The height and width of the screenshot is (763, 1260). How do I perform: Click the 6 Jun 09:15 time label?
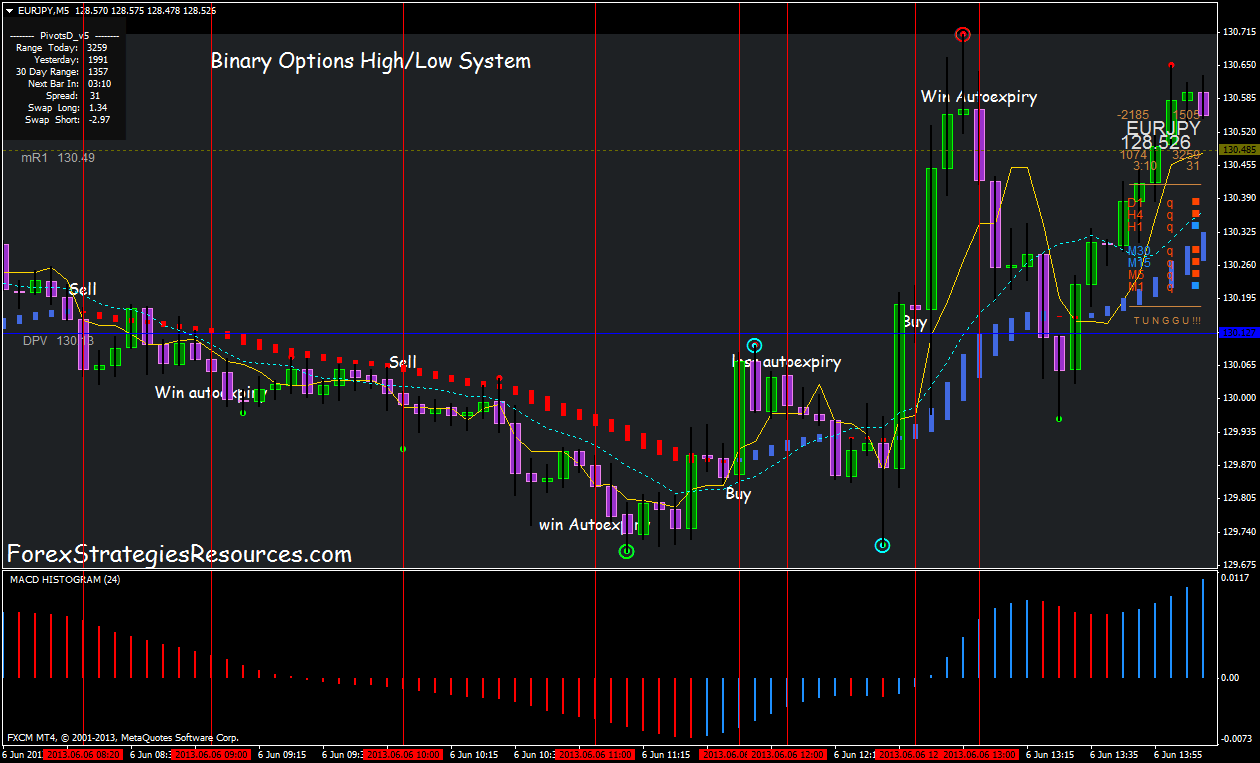point(282,755)
